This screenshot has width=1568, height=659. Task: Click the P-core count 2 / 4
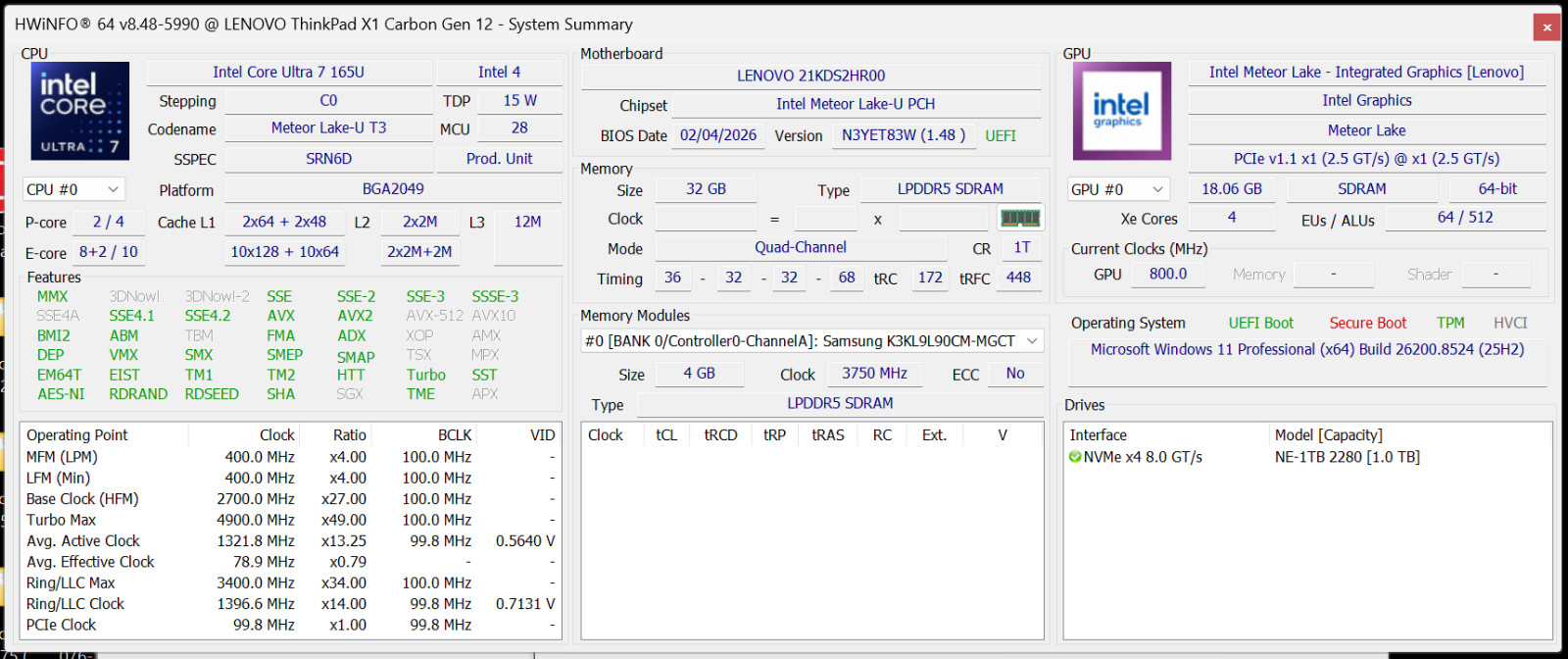coord(109,222)
